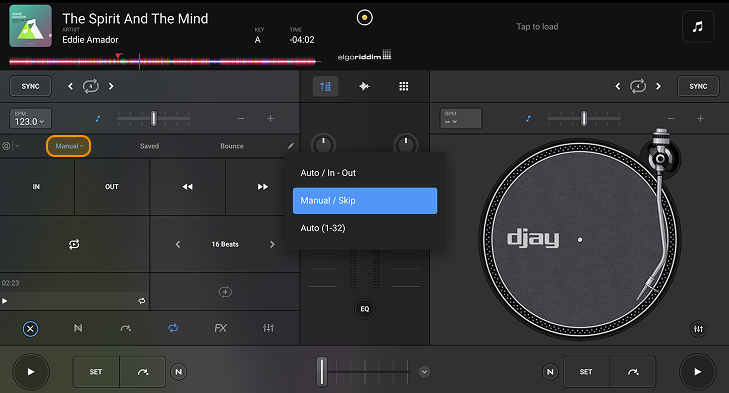Halve the right deck loop length
Screen dimensions: 729x393
[617, 86]
